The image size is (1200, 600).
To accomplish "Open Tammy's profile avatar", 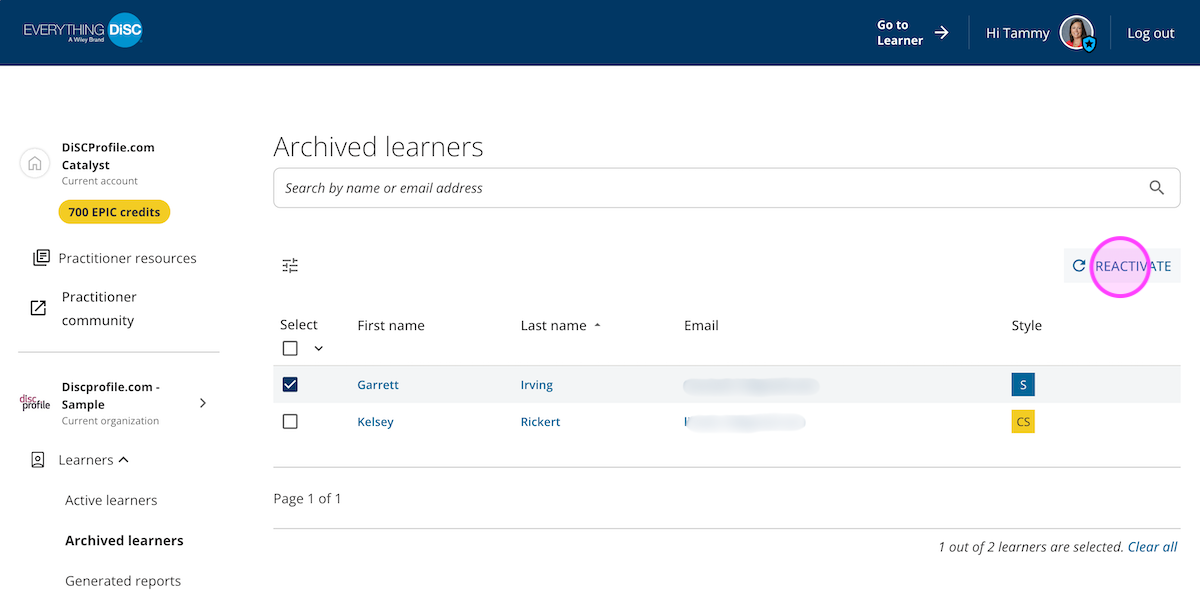I will coord(1077,33).
